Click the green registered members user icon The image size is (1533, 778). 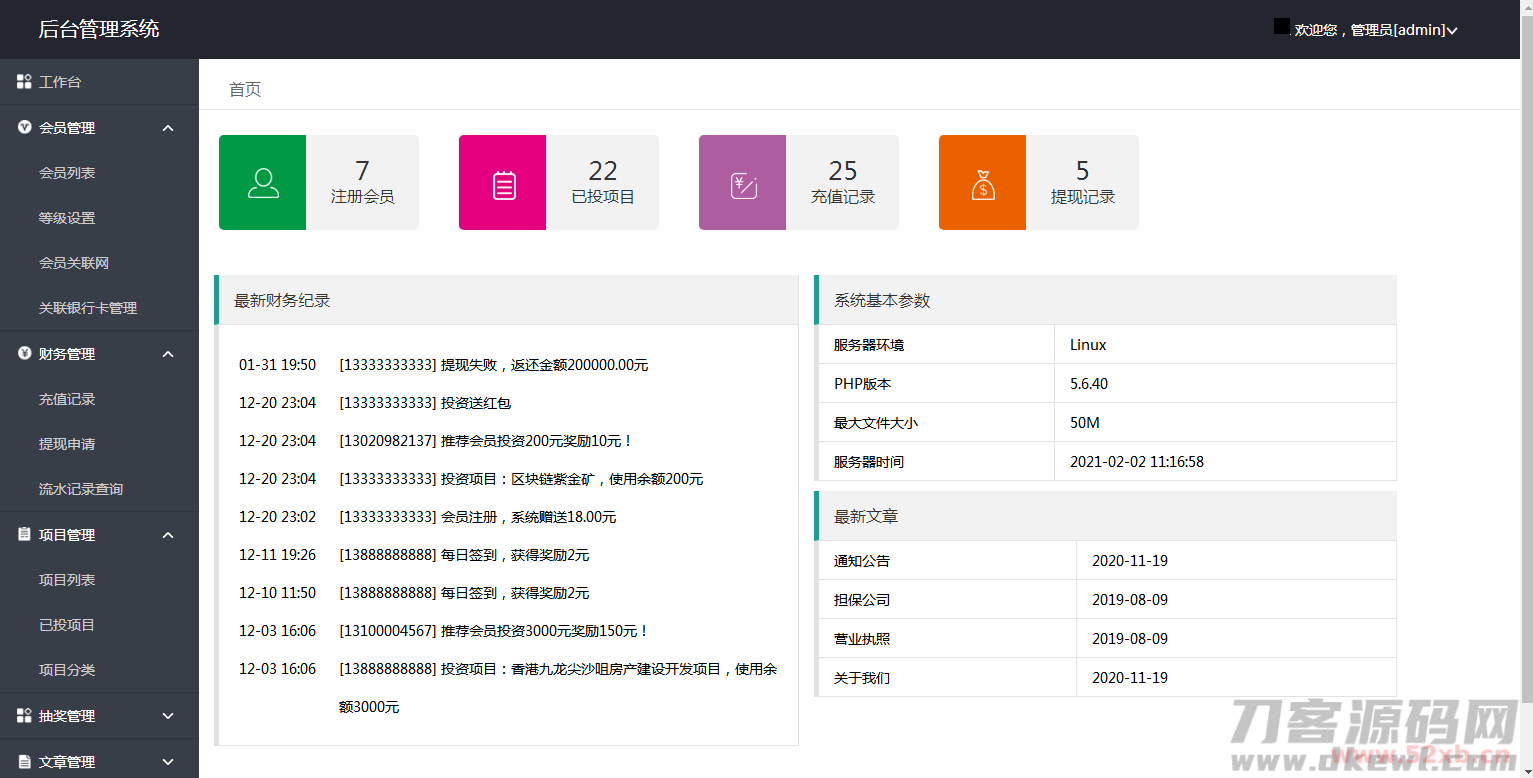263,183
